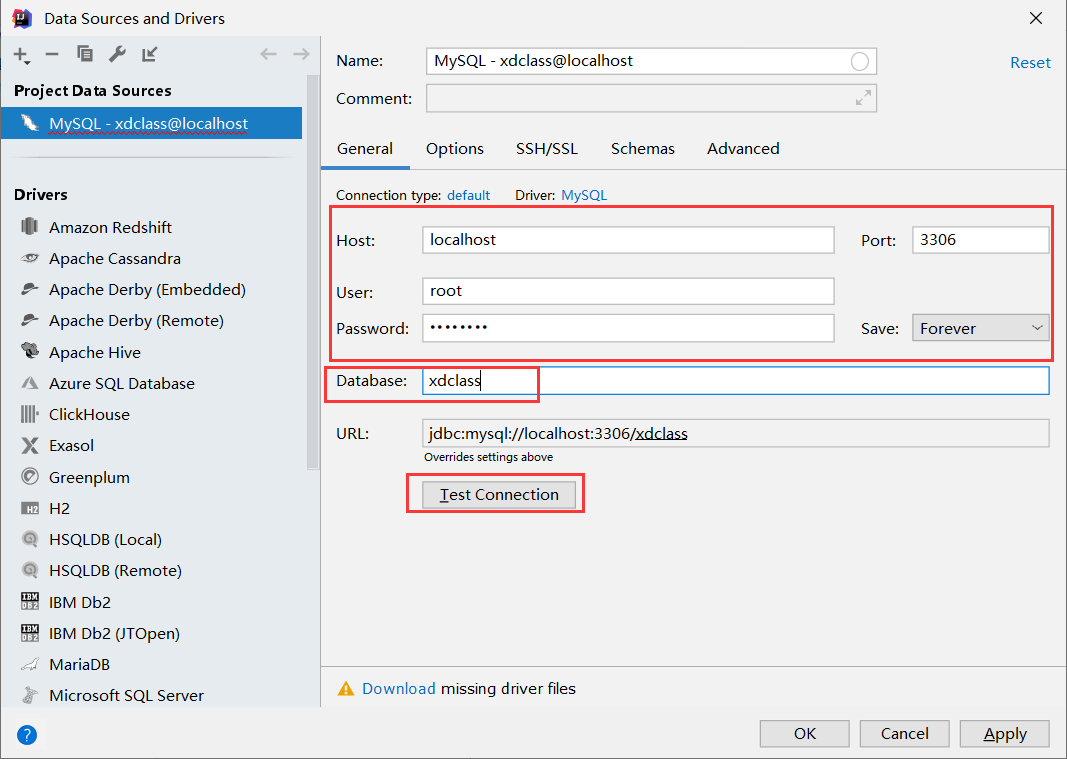
Task: Click the Apply button
Action: [x=1004, y=734]
